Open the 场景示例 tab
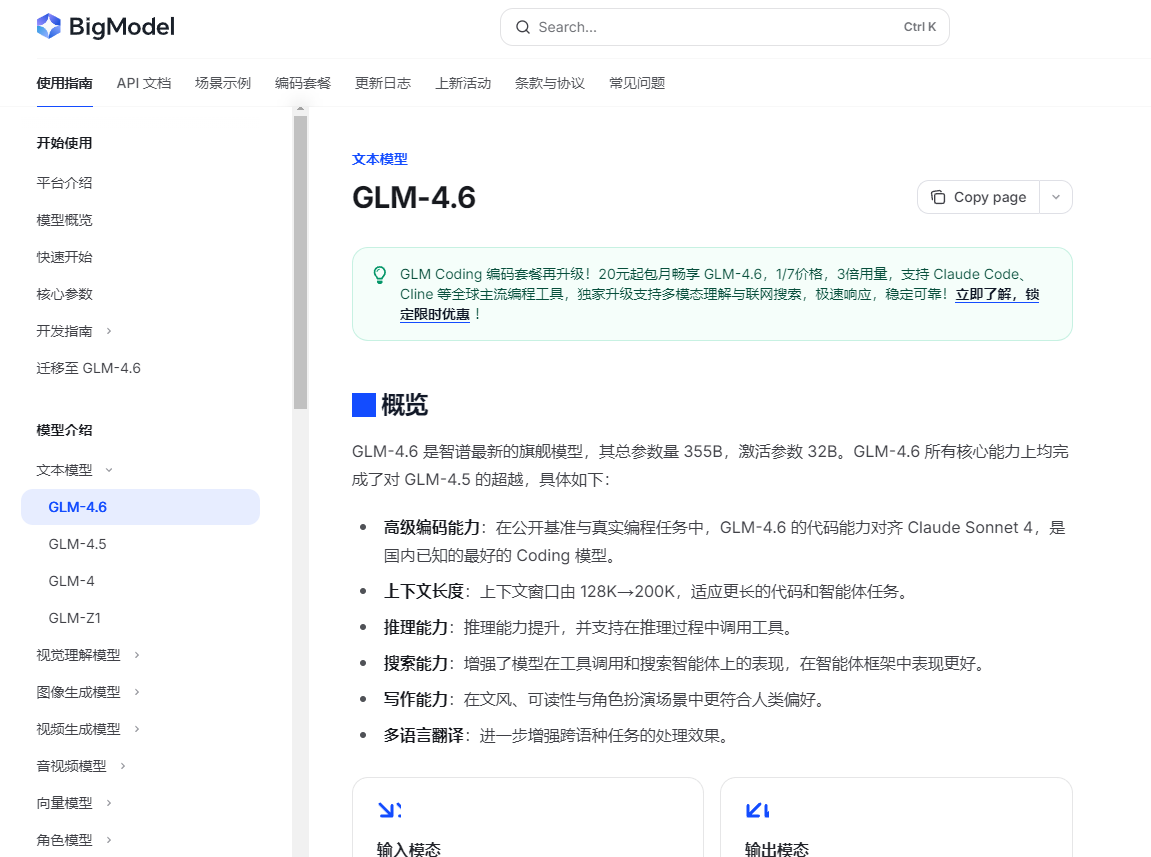This screenshot has width=1151, height=857. 223,83
